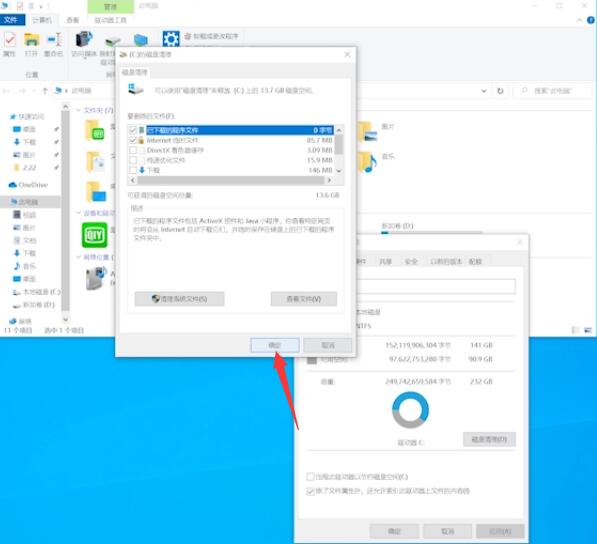Image resolution: width=597 pixels, height=544 pixels.
Task: Switch to the 安全 tab in Properties
Action: click(x=411, y=262)
